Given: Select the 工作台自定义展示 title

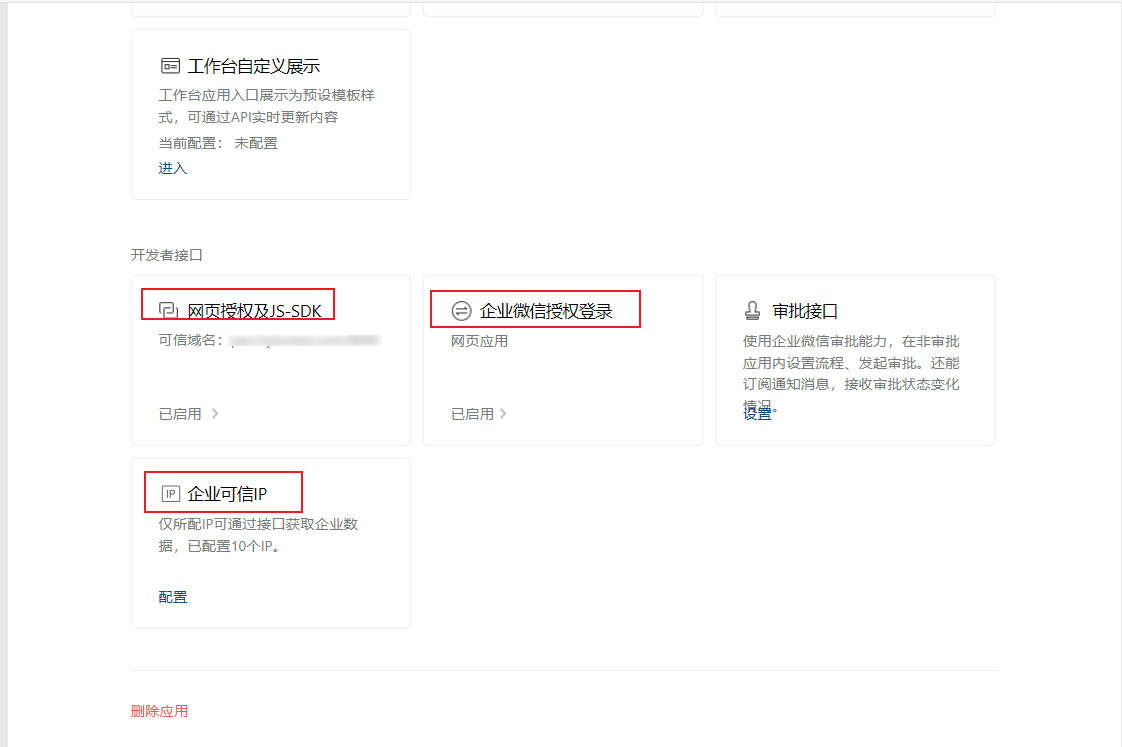Looking at the screenshot, I should tap(253, 67).
